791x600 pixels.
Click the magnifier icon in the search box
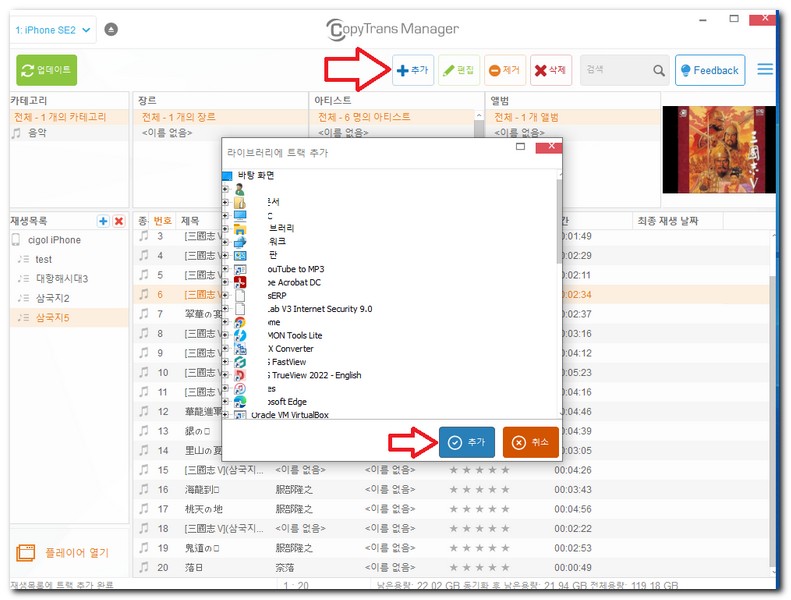pos(659,71)
